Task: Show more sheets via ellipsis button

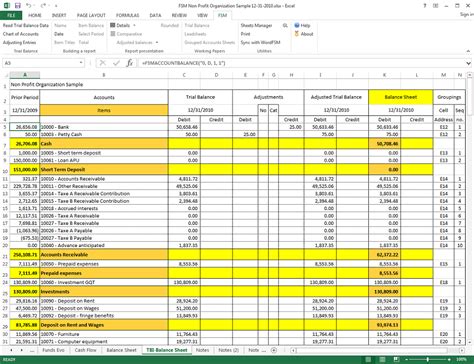Action: click(32, 350)
